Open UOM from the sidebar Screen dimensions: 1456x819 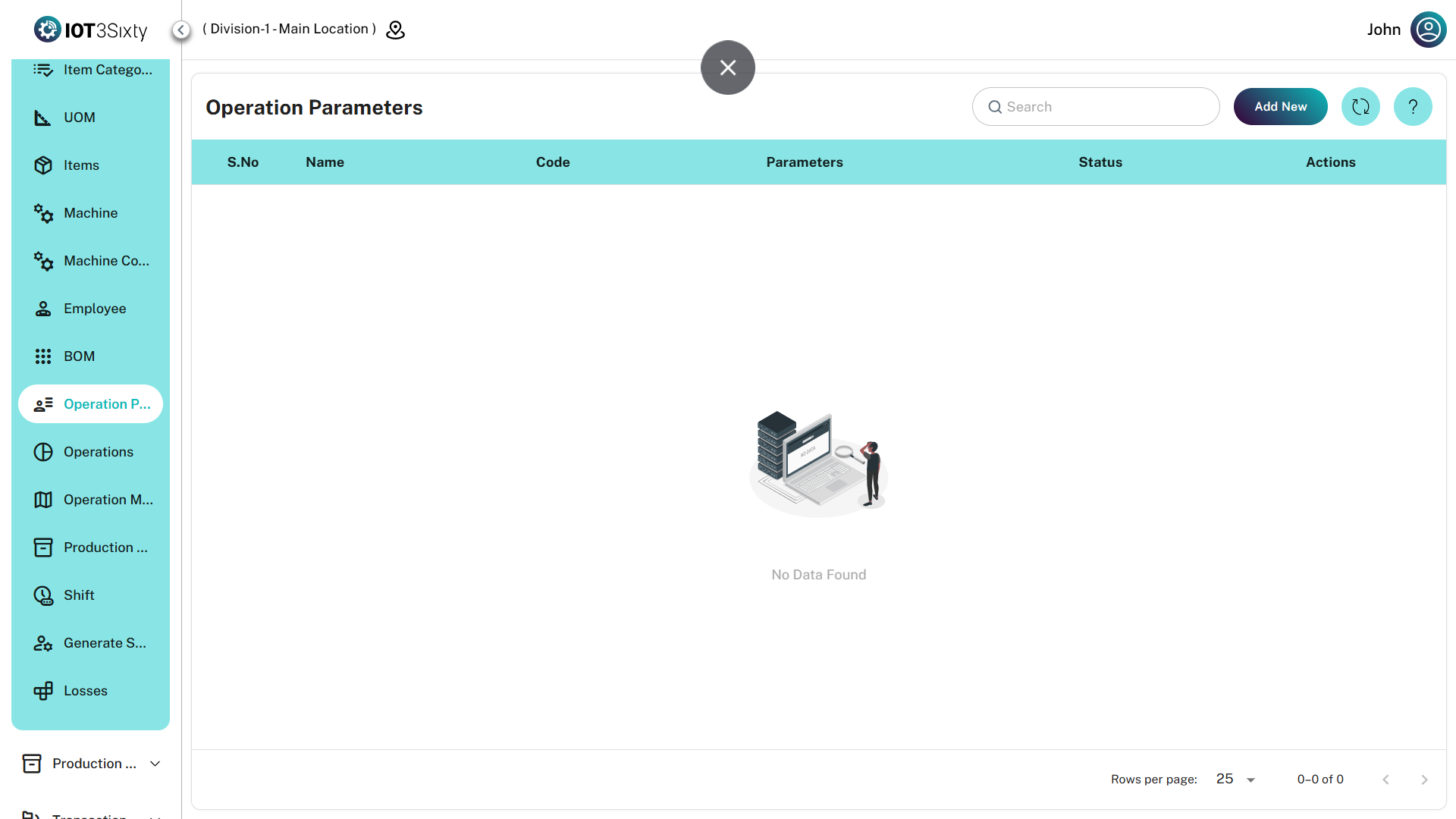click(79, 118)
